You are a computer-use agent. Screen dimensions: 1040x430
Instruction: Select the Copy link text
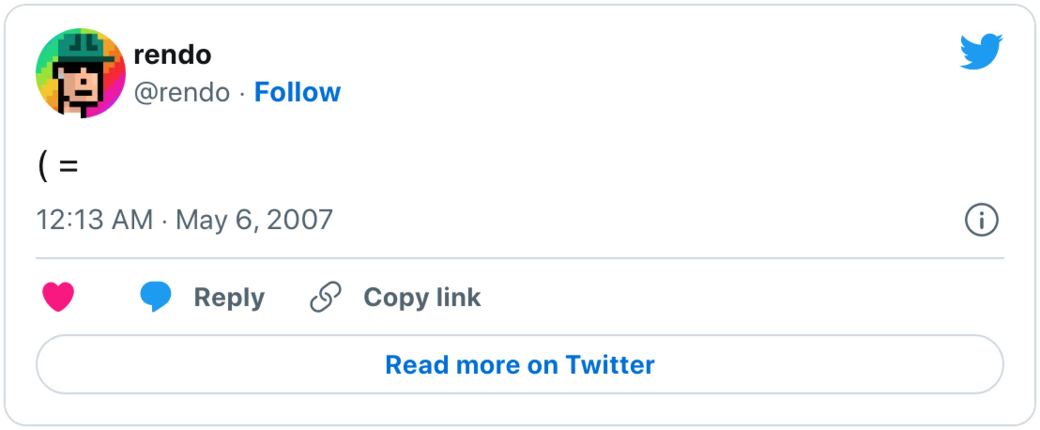click(x=421, y=297)
